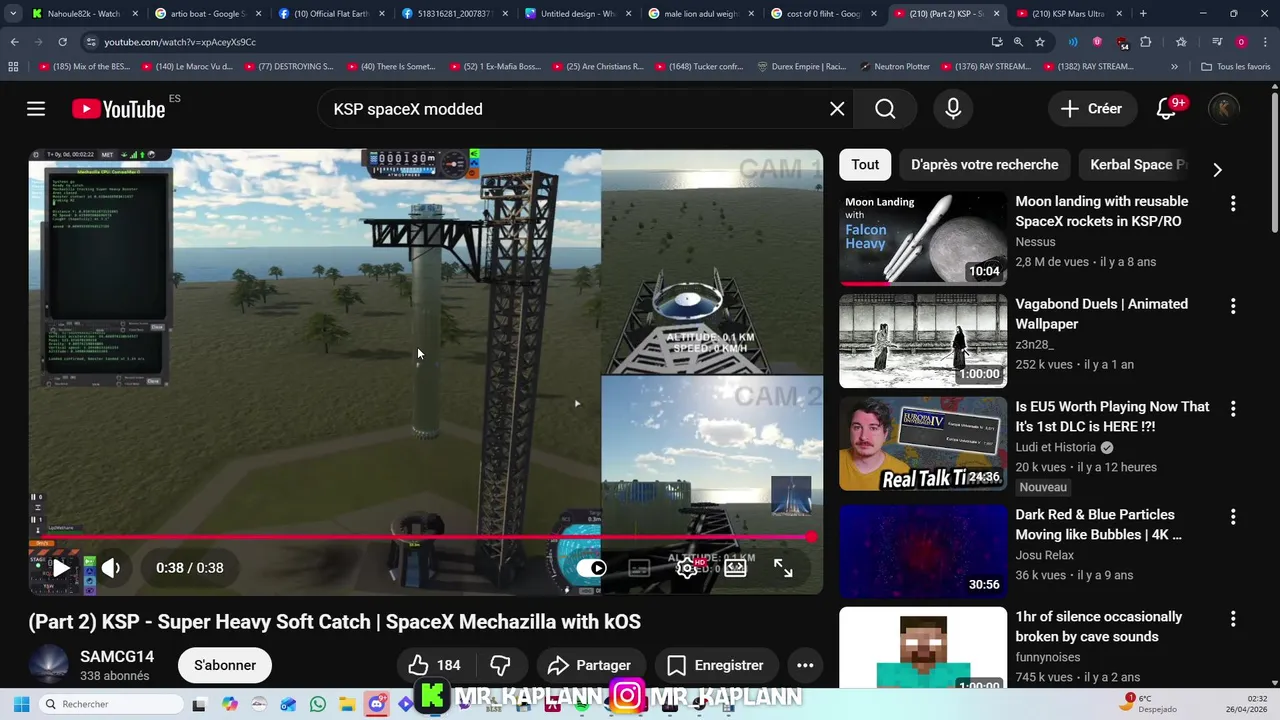Click the SAMCG14 channel avatar

click(x=49, y=665)
